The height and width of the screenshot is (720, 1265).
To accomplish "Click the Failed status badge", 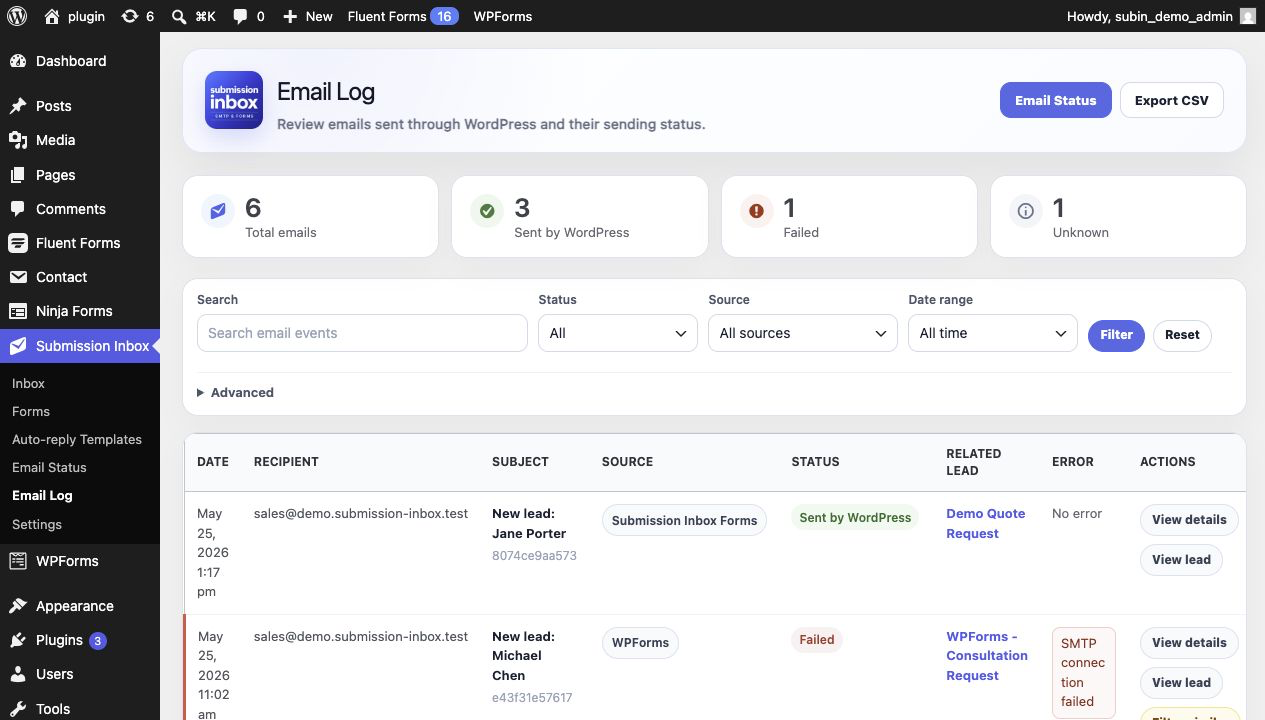I will point(817,640).
